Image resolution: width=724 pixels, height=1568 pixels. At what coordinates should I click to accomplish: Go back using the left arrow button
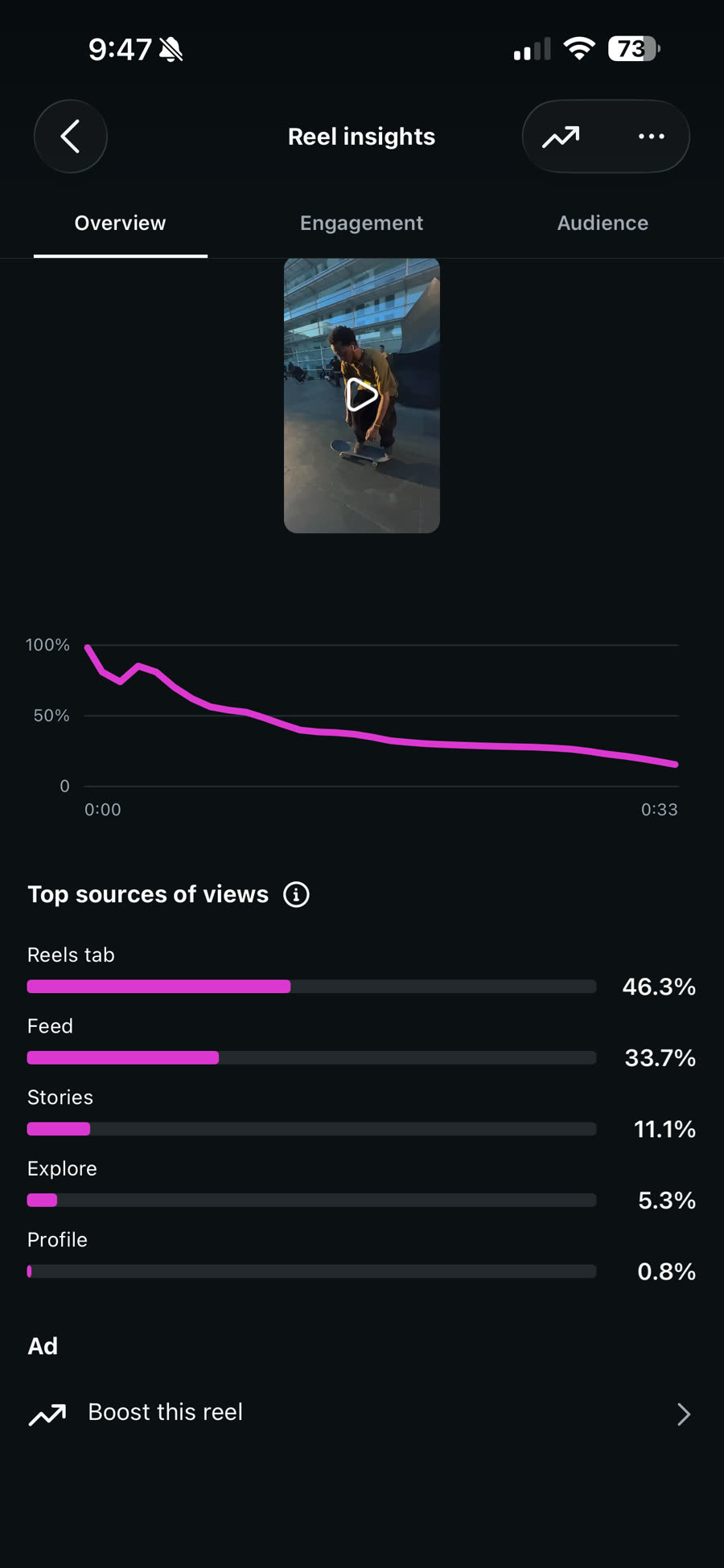click(71, 136)
